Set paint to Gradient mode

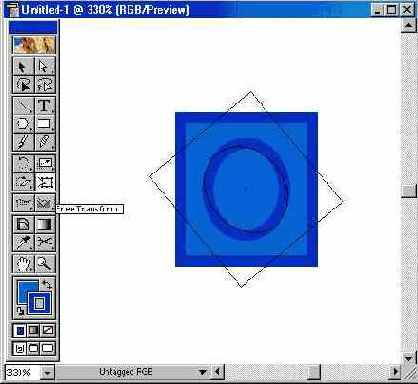tap(34, 330)
